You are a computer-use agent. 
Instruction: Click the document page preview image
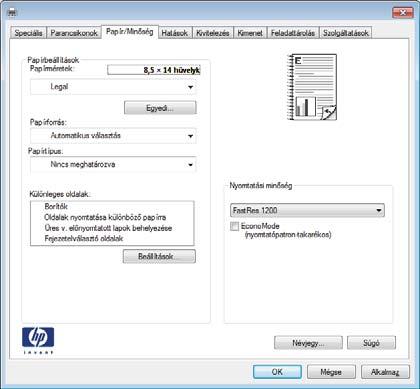[312, 87]
